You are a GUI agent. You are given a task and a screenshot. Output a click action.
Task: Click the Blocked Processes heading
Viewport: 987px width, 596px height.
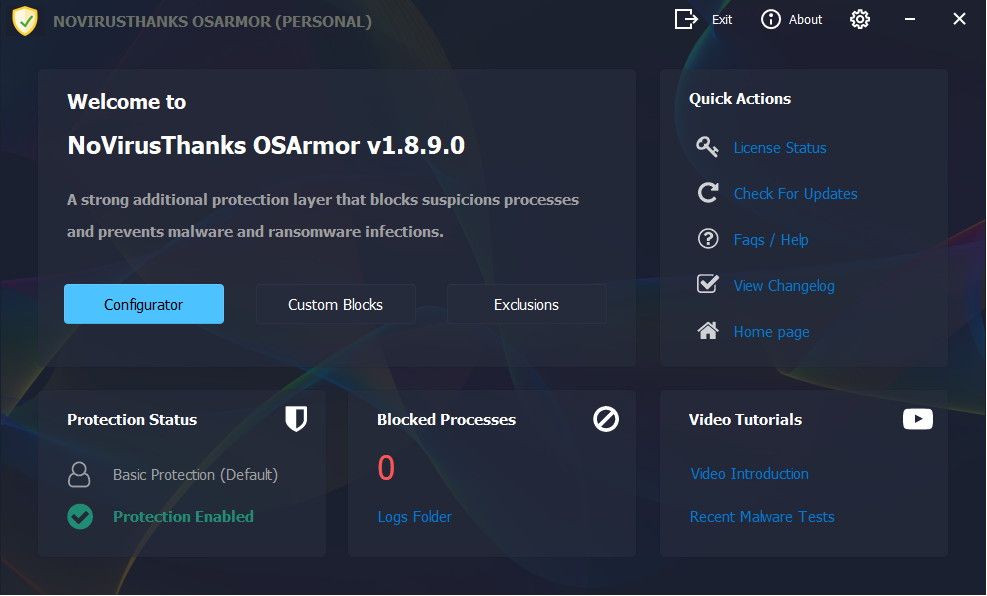[446, 420]
